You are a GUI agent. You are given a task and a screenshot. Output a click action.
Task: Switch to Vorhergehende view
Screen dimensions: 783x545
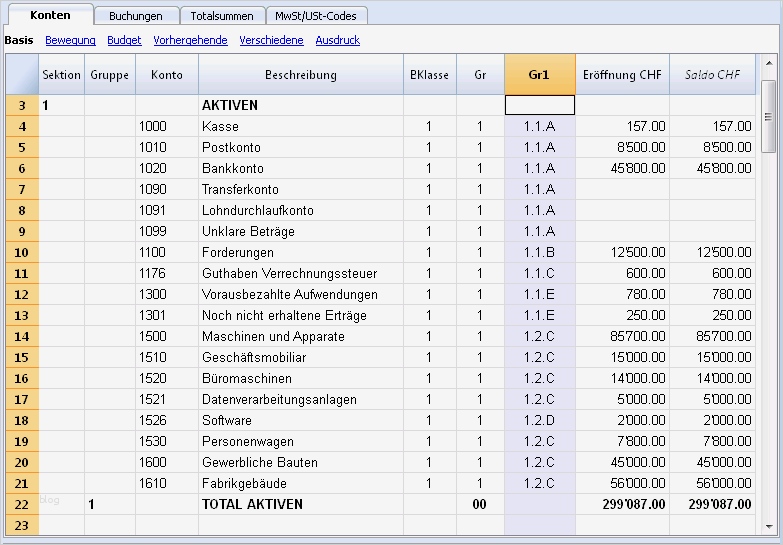[190, 41]
